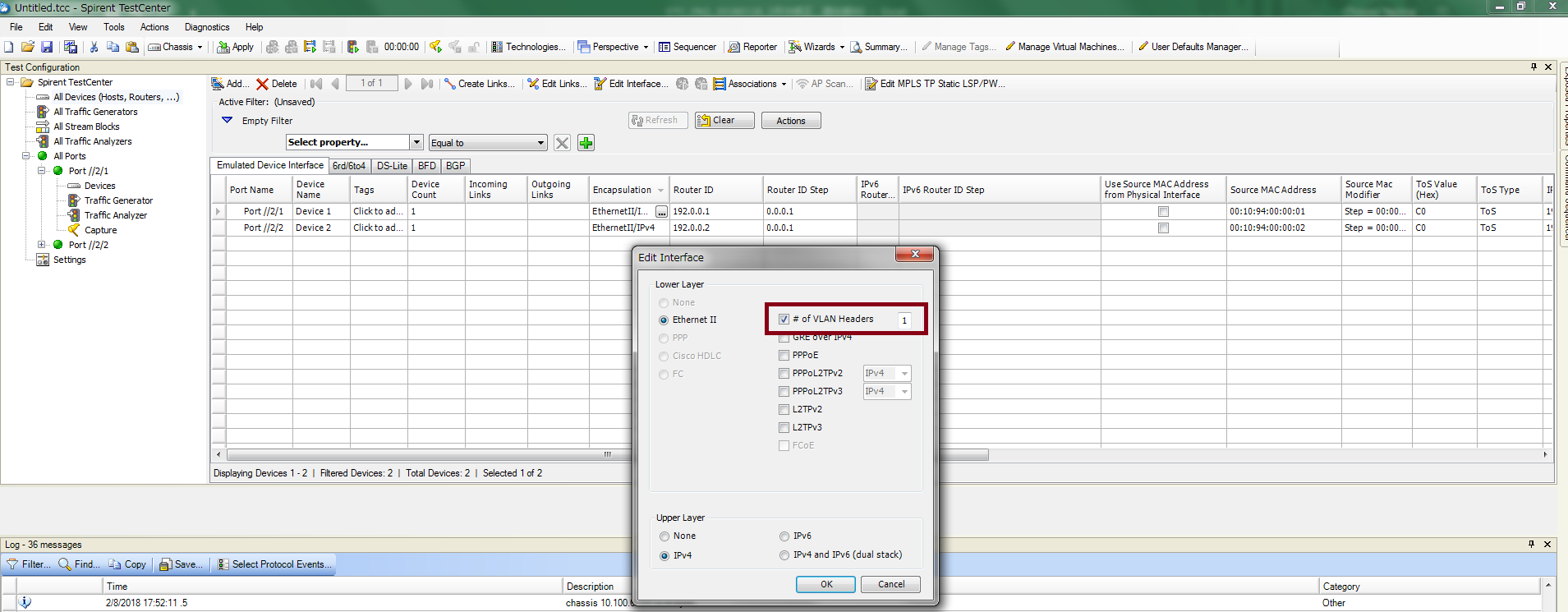The width and height of the screenshot is (1568, 612).
Task: Click the Start traffic light icon
Action: click(x=352, y=47)
